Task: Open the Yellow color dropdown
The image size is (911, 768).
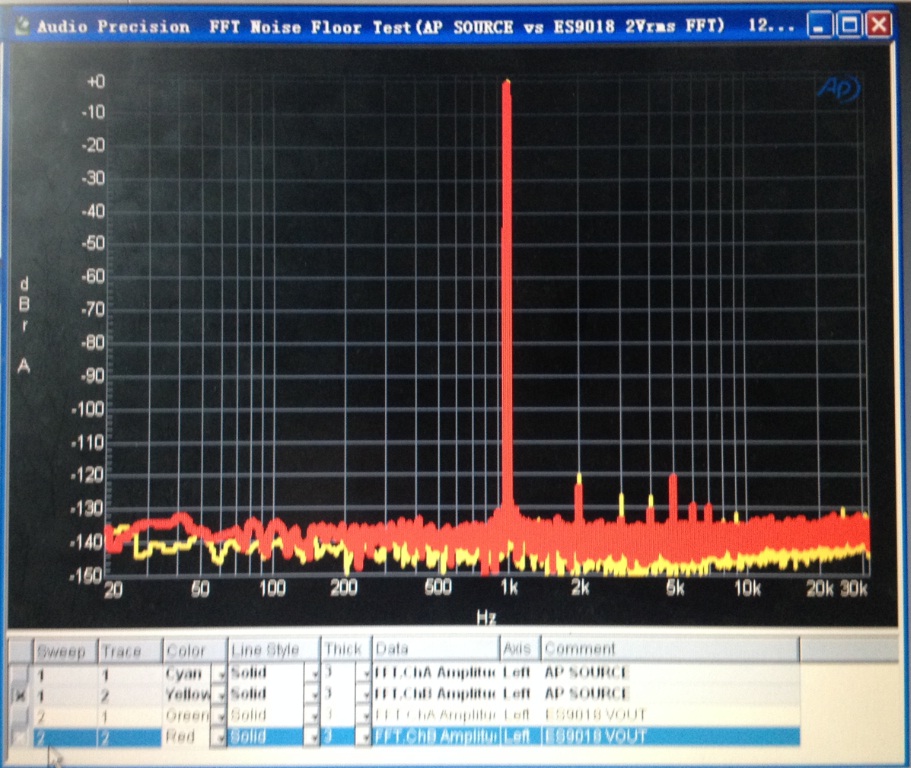Action: tap(218, 695)
